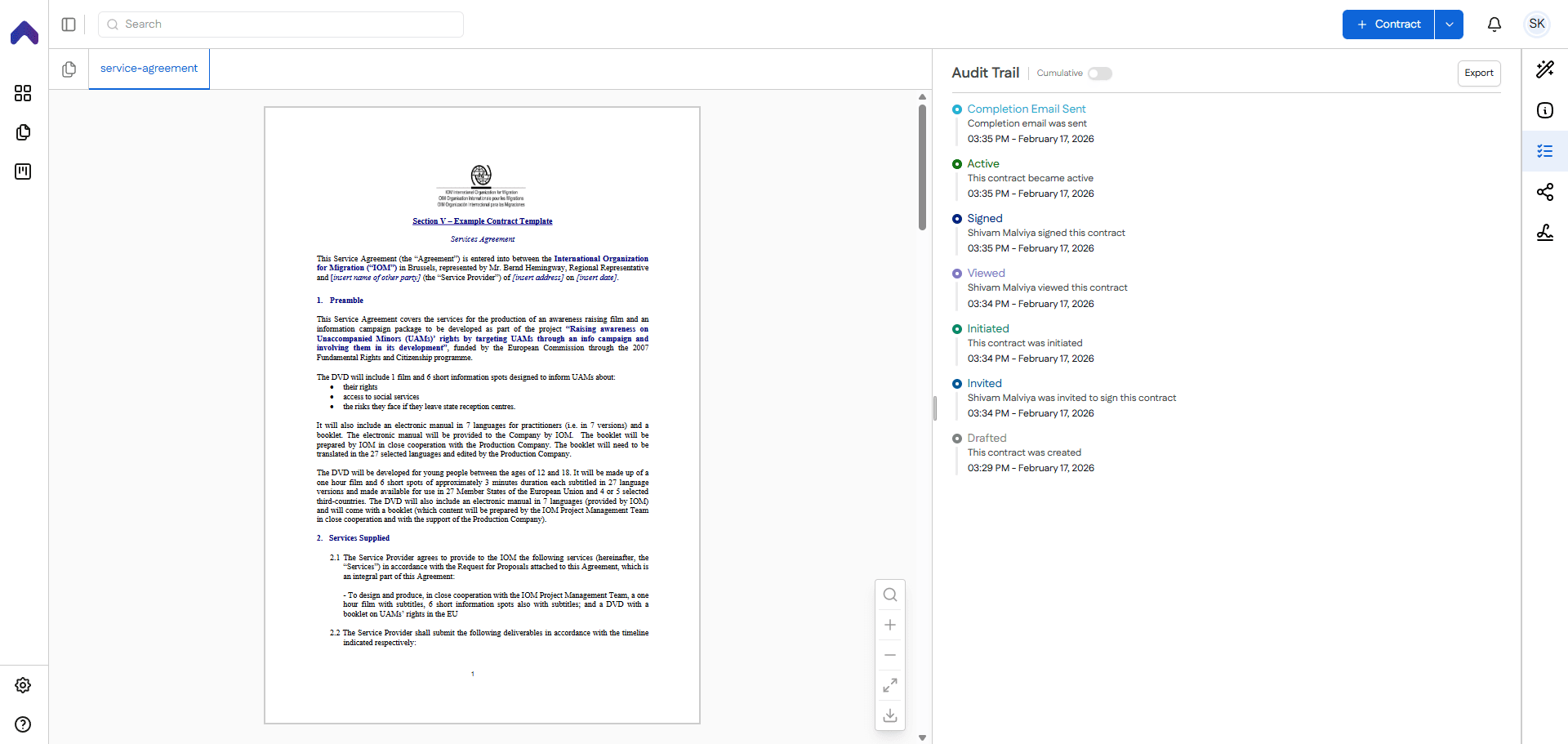Image resolution: width=1568 pixels, height=744 pixels.
Task: Download the contract document
Action: 890,715
